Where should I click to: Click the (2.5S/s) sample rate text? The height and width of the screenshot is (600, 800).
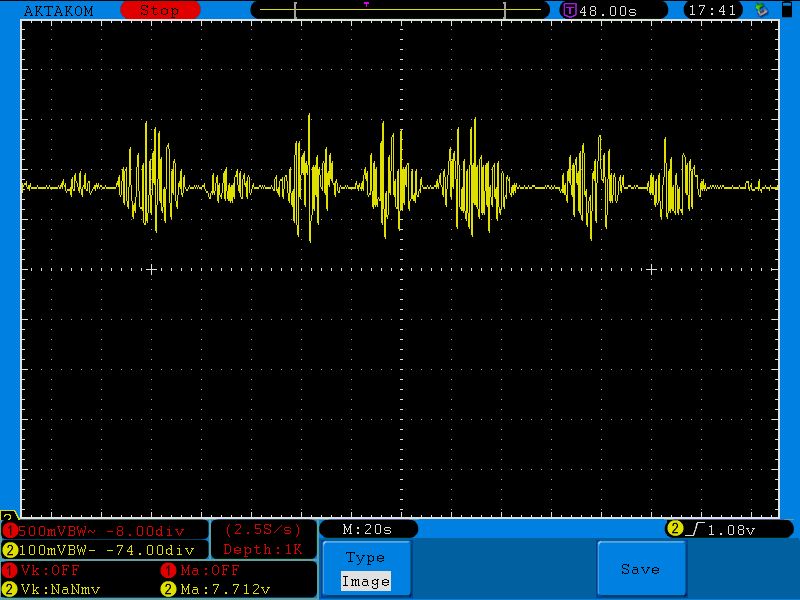point(263,530)
